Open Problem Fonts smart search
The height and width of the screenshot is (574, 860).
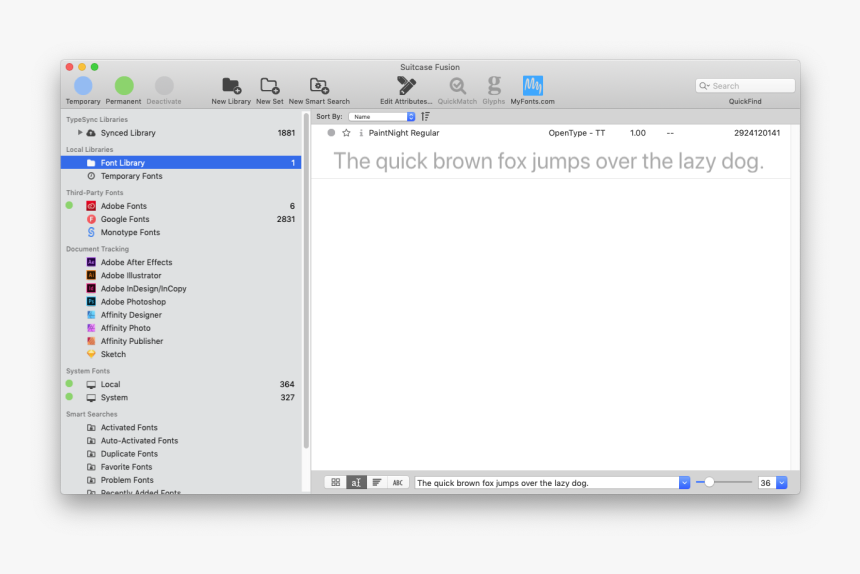127,480
